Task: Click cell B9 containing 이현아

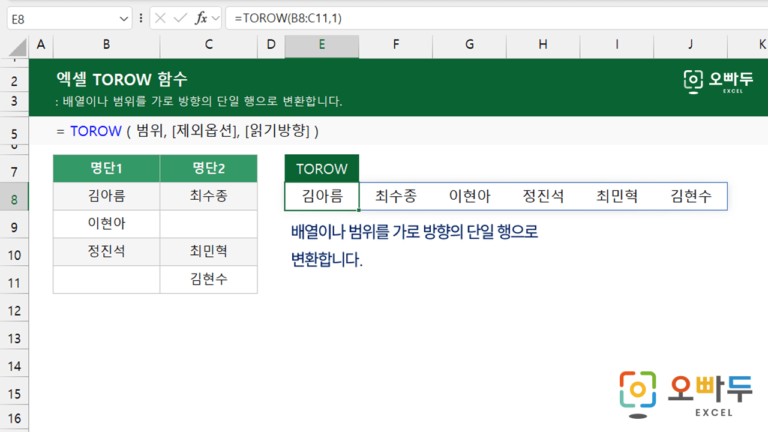Action: coord(106,224)
